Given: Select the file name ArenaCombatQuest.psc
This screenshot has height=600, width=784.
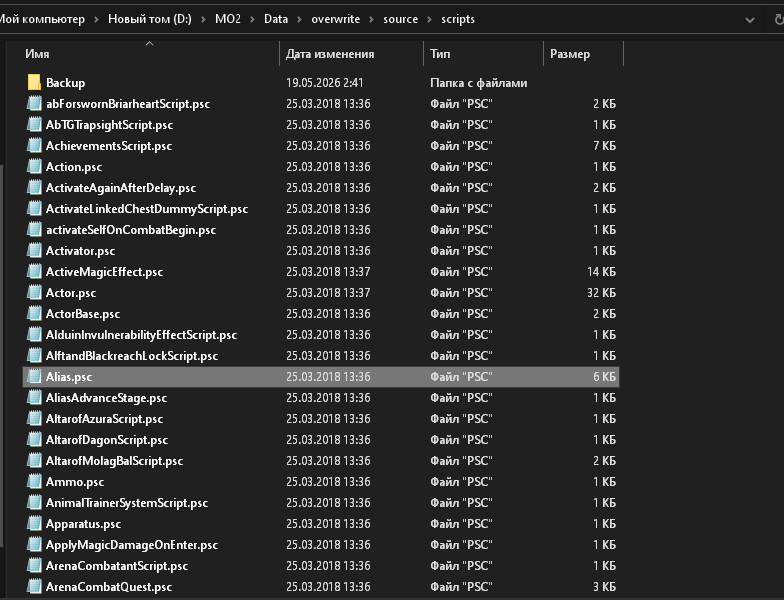Looking at the screenshot, I should pyautogui.click(x=109, y=587).
